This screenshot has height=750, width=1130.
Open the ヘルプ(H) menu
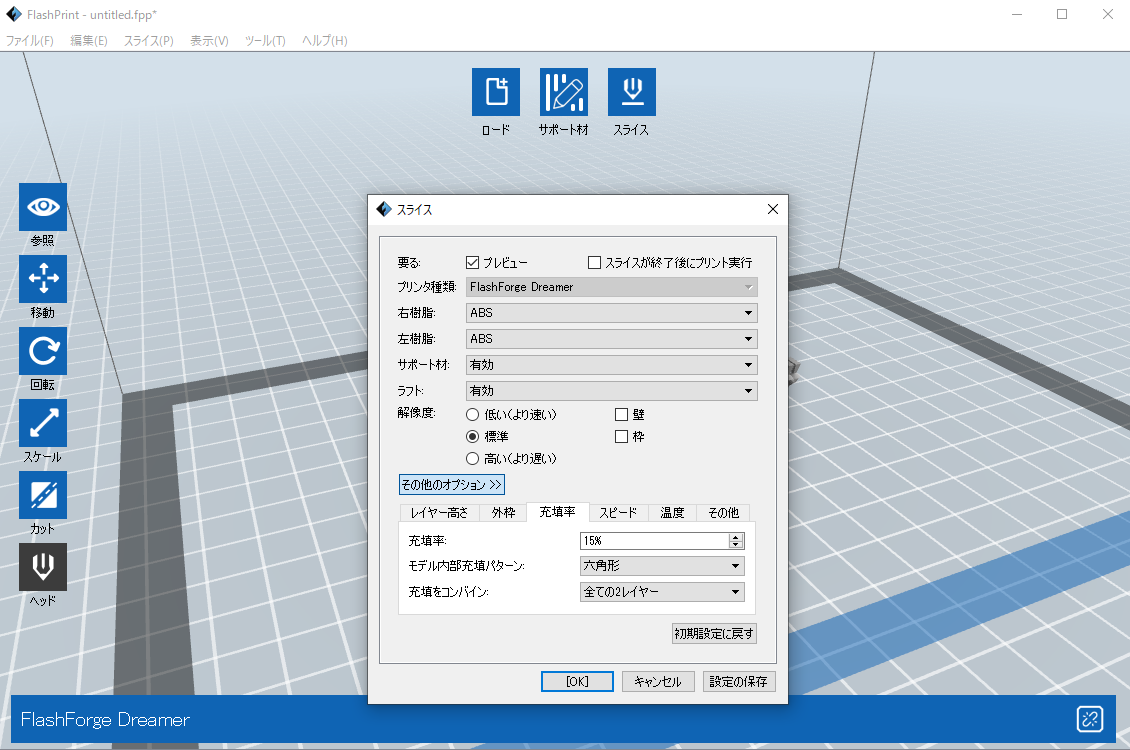324,40
